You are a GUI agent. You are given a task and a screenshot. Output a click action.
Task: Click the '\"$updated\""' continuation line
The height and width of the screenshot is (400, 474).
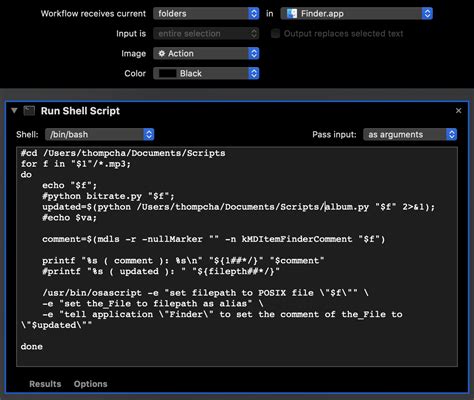coord(56,325)
